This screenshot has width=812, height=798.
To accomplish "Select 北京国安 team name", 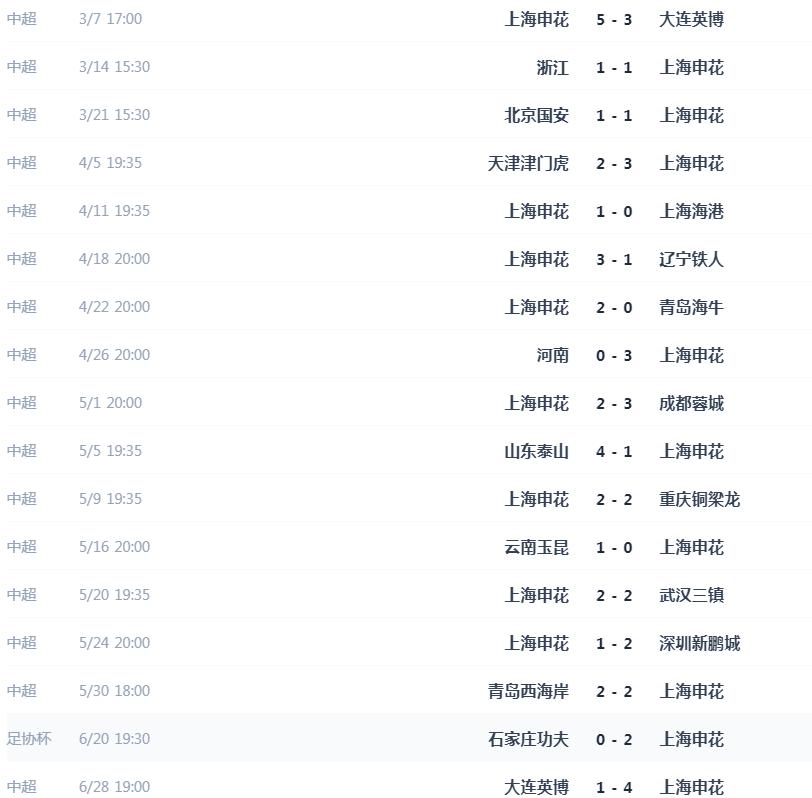I will 536,115.
